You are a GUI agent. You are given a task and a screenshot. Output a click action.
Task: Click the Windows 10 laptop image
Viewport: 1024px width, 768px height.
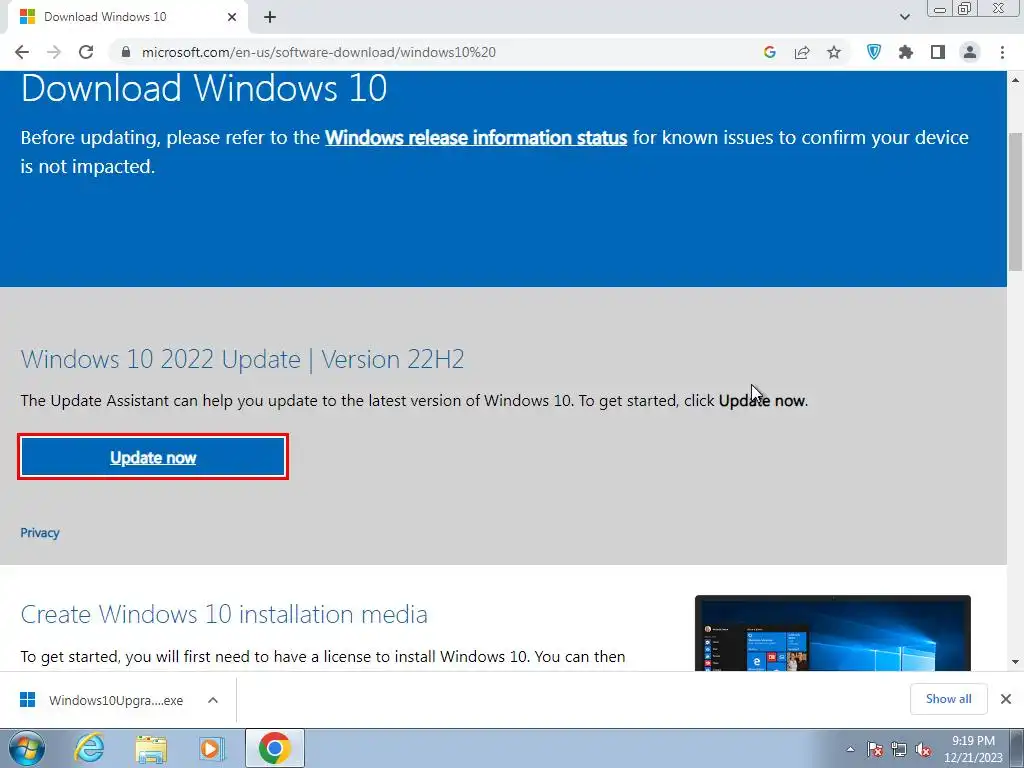click(833, 633)
